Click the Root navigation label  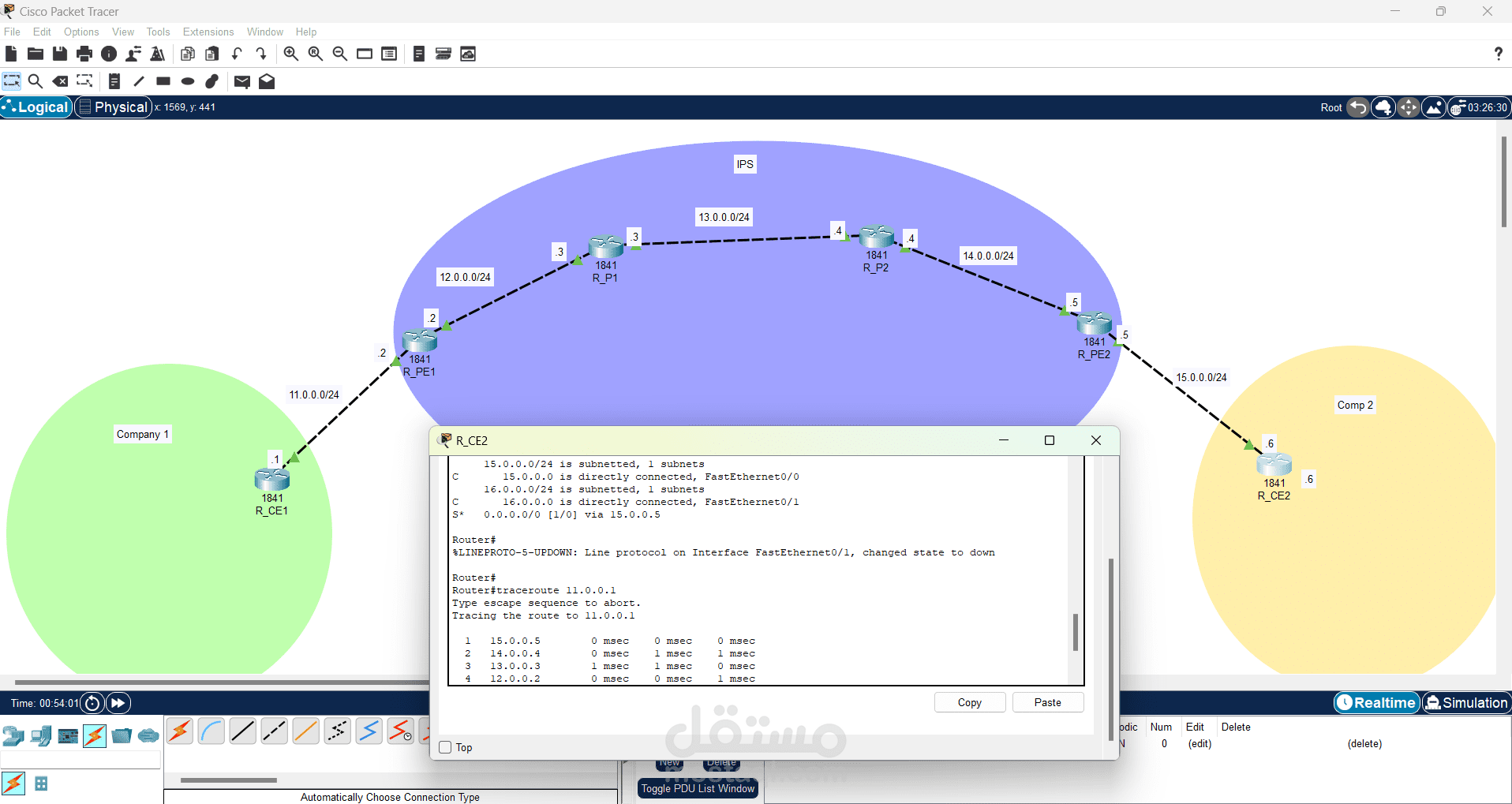(x=1331, y=108)
